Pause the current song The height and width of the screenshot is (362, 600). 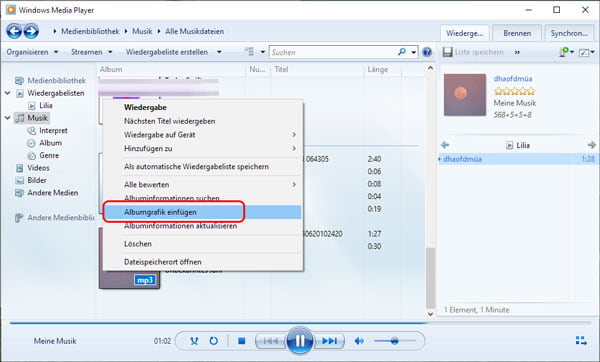300,340
